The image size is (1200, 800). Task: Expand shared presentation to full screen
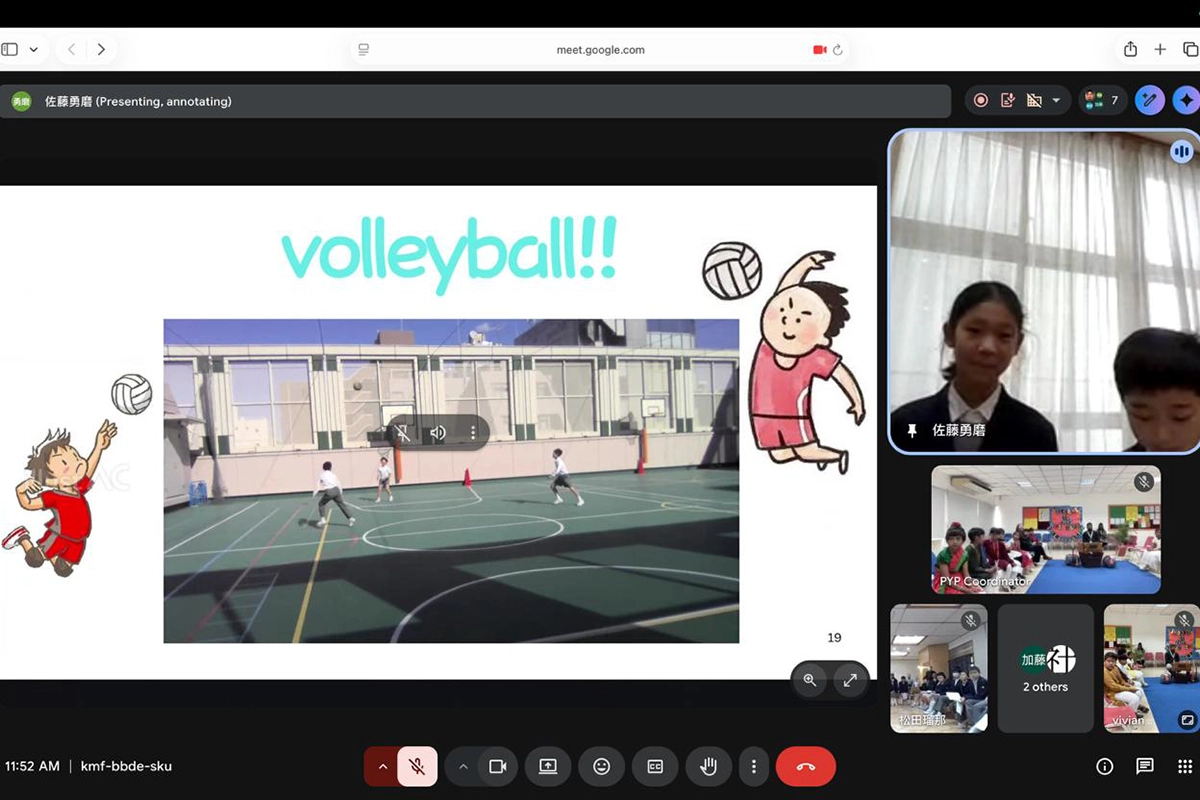(850, 680)
